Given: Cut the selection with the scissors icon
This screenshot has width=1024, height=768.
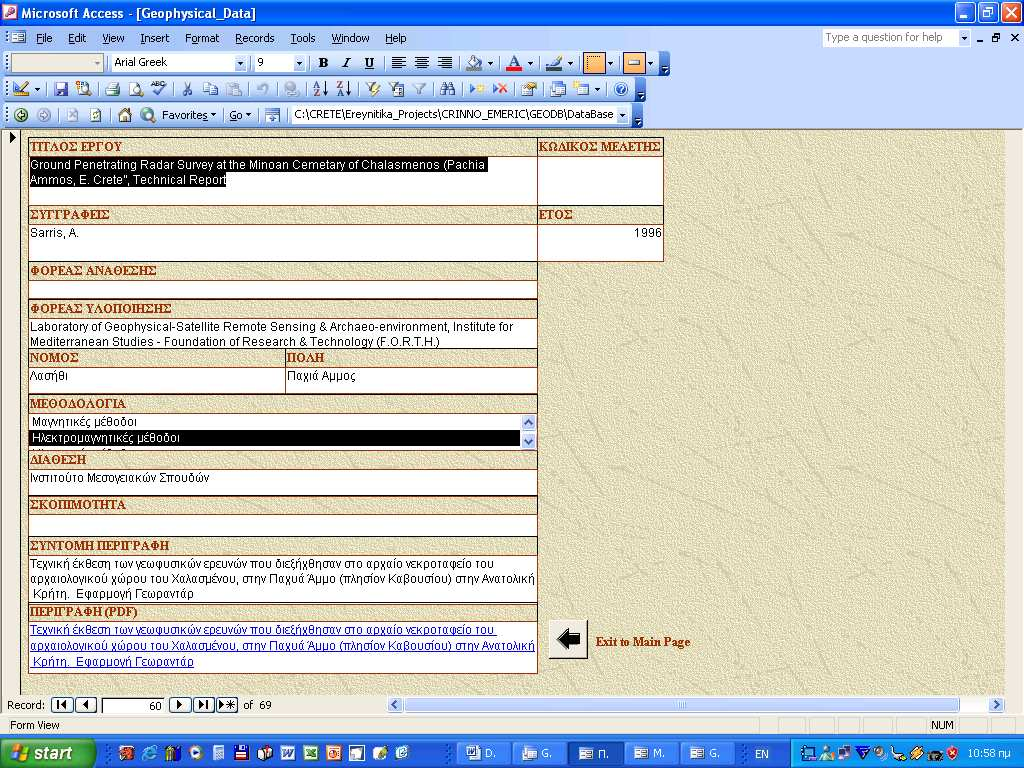Looking at the screenshot, I should click(x=187, y=89).
